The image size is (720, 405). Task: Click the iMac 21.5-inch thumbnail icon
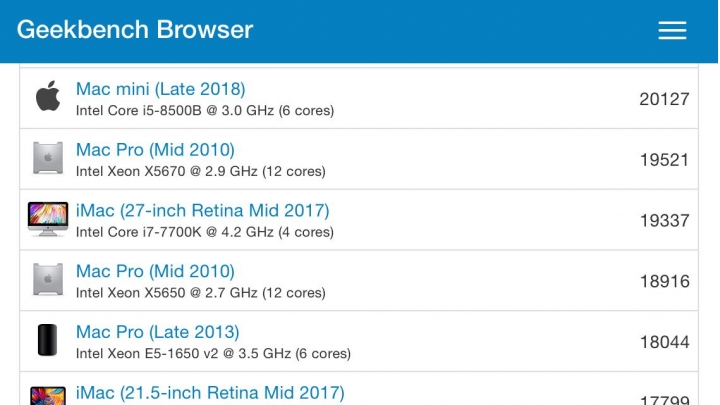pos(48,396)
